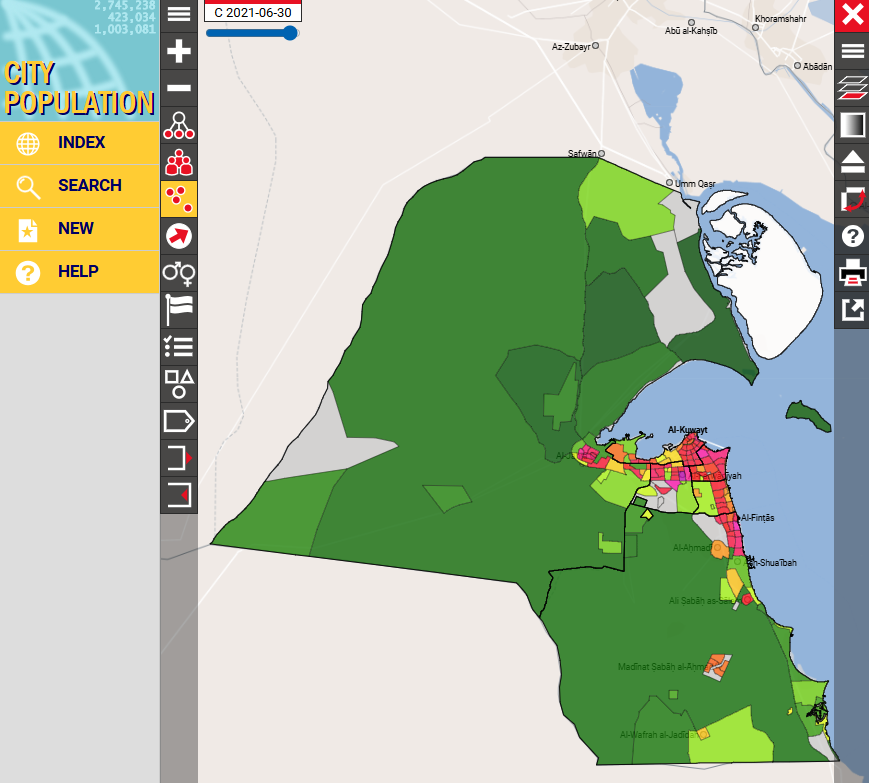Click the rotate view icon

coord(852,199)
